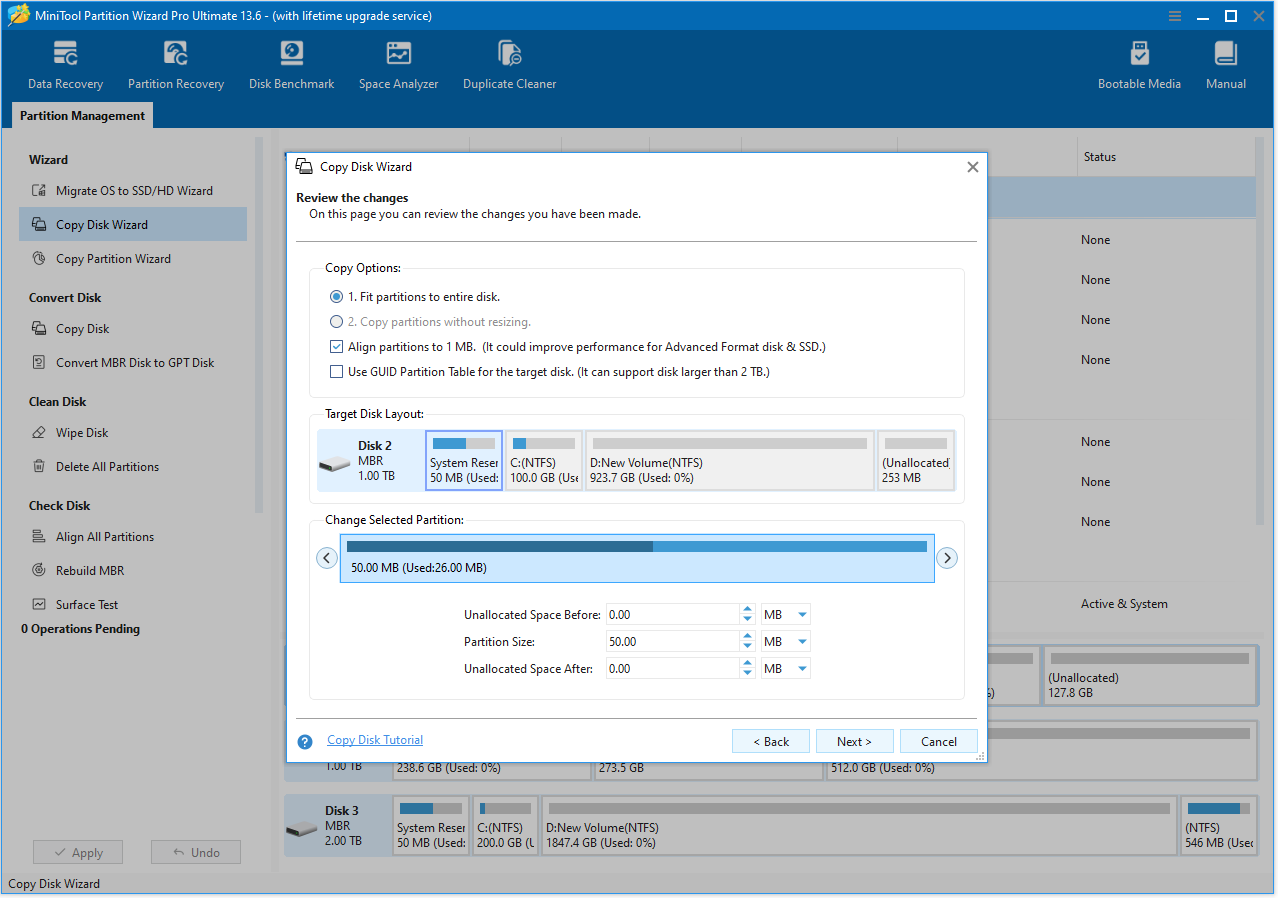Click Disk 2 drive icon in target layout
Image resolution: width=1281 pixels, height=899 pixels.
(334, 464)
